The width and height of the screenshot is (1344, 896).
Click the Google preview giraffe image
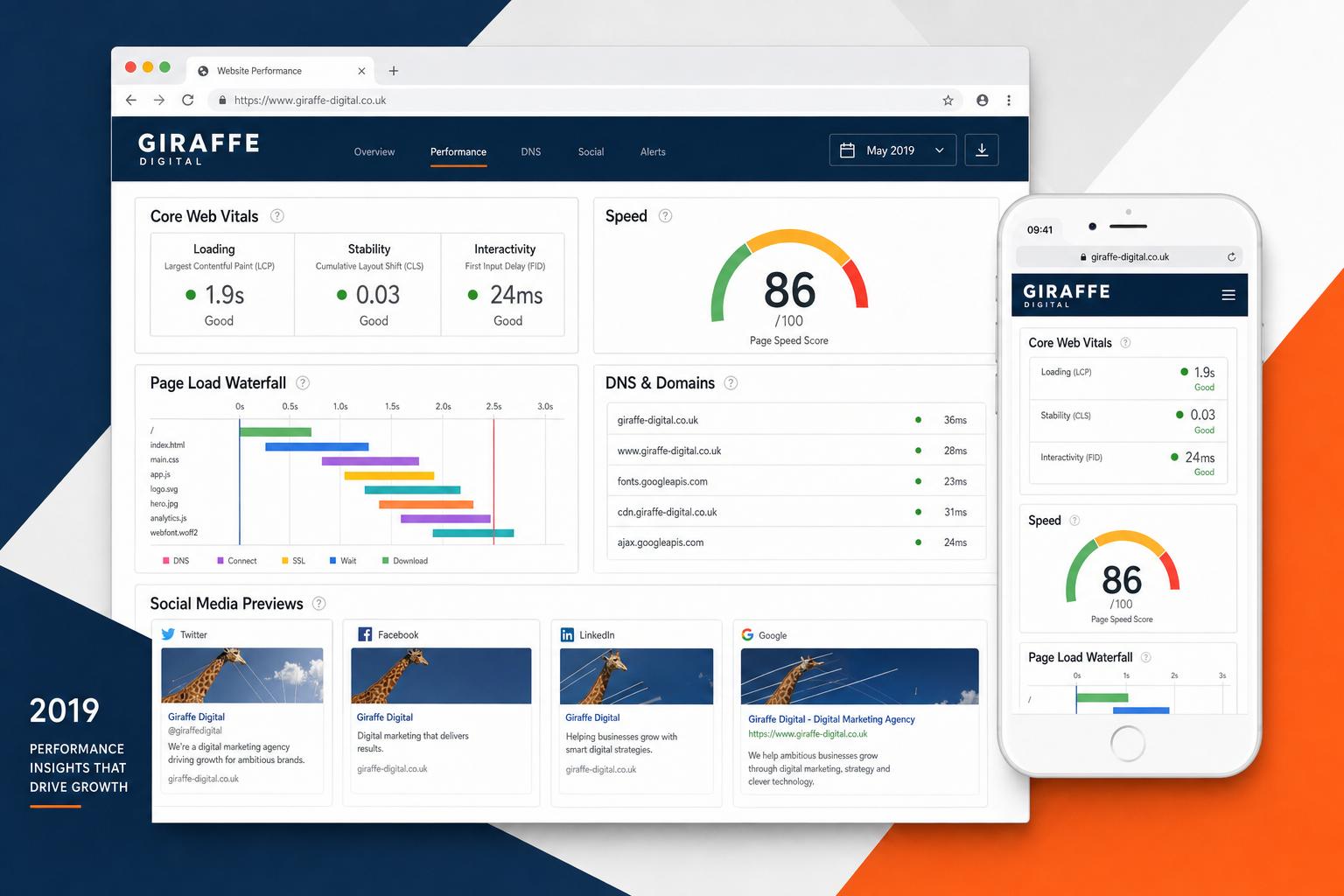pyautogui.click(x=859, y=676)
